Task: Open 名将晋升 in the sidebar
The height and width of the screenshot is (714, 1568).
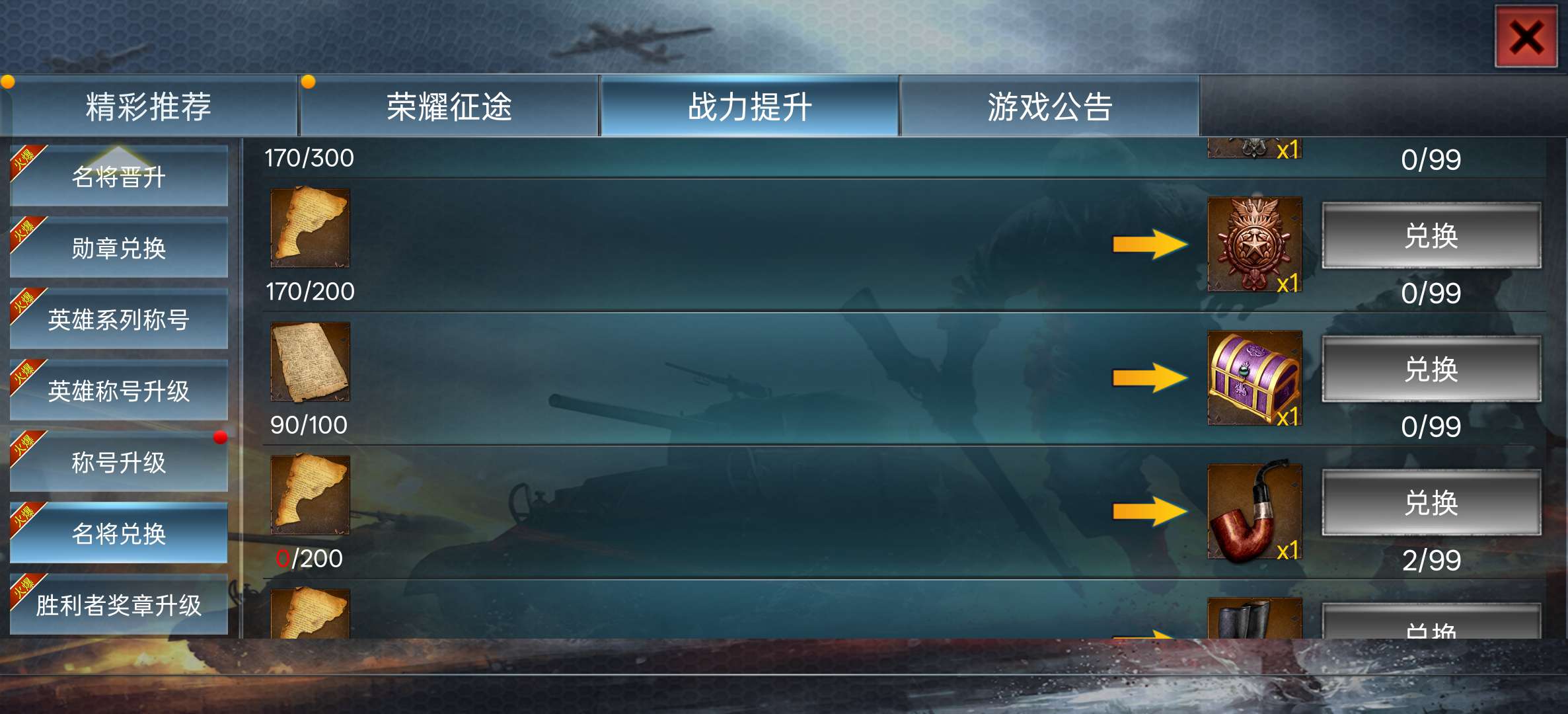Action: click(x=119, y=177)
